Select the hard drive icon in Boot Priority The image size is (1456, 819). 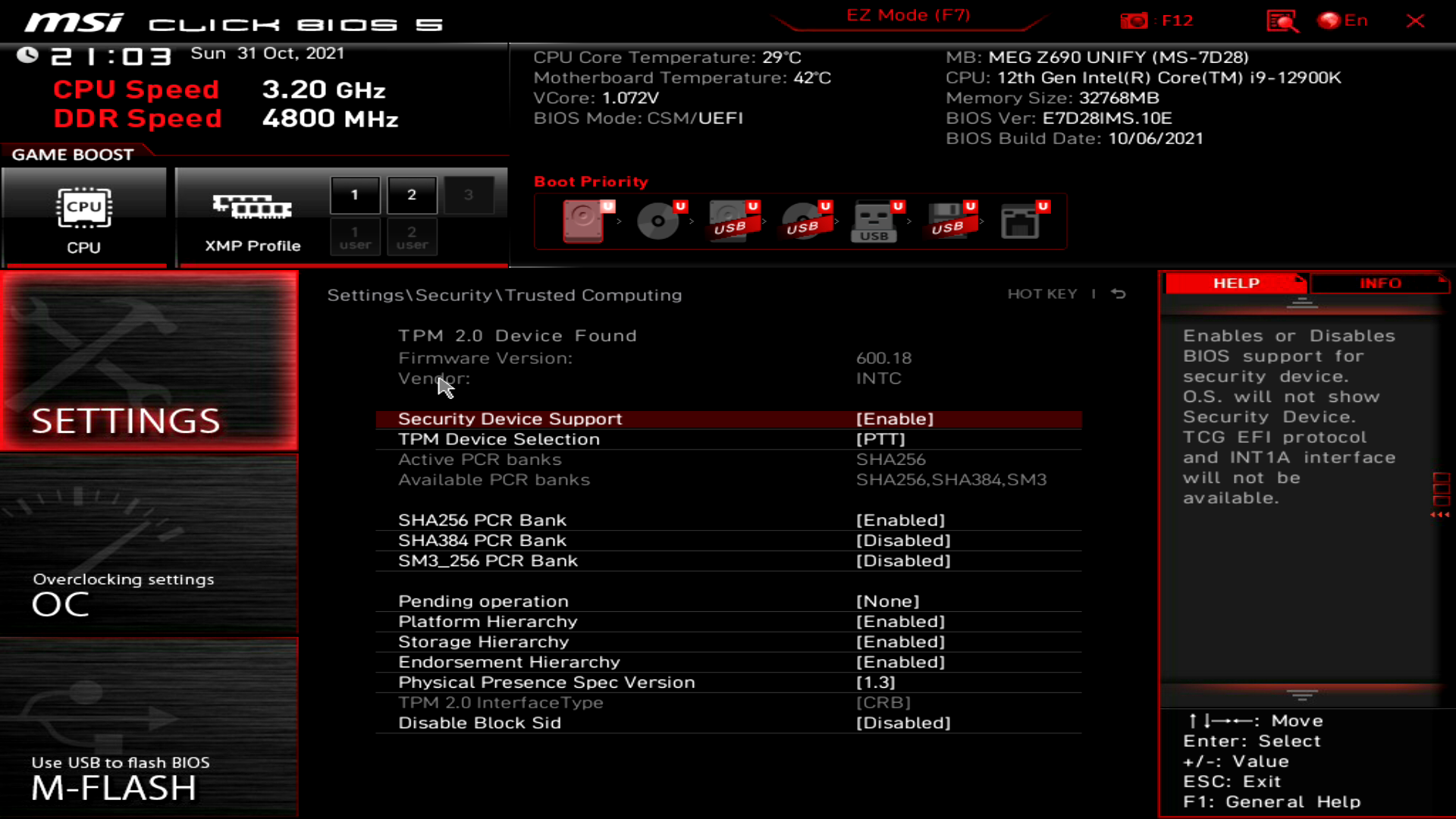[x=582, y=221]
